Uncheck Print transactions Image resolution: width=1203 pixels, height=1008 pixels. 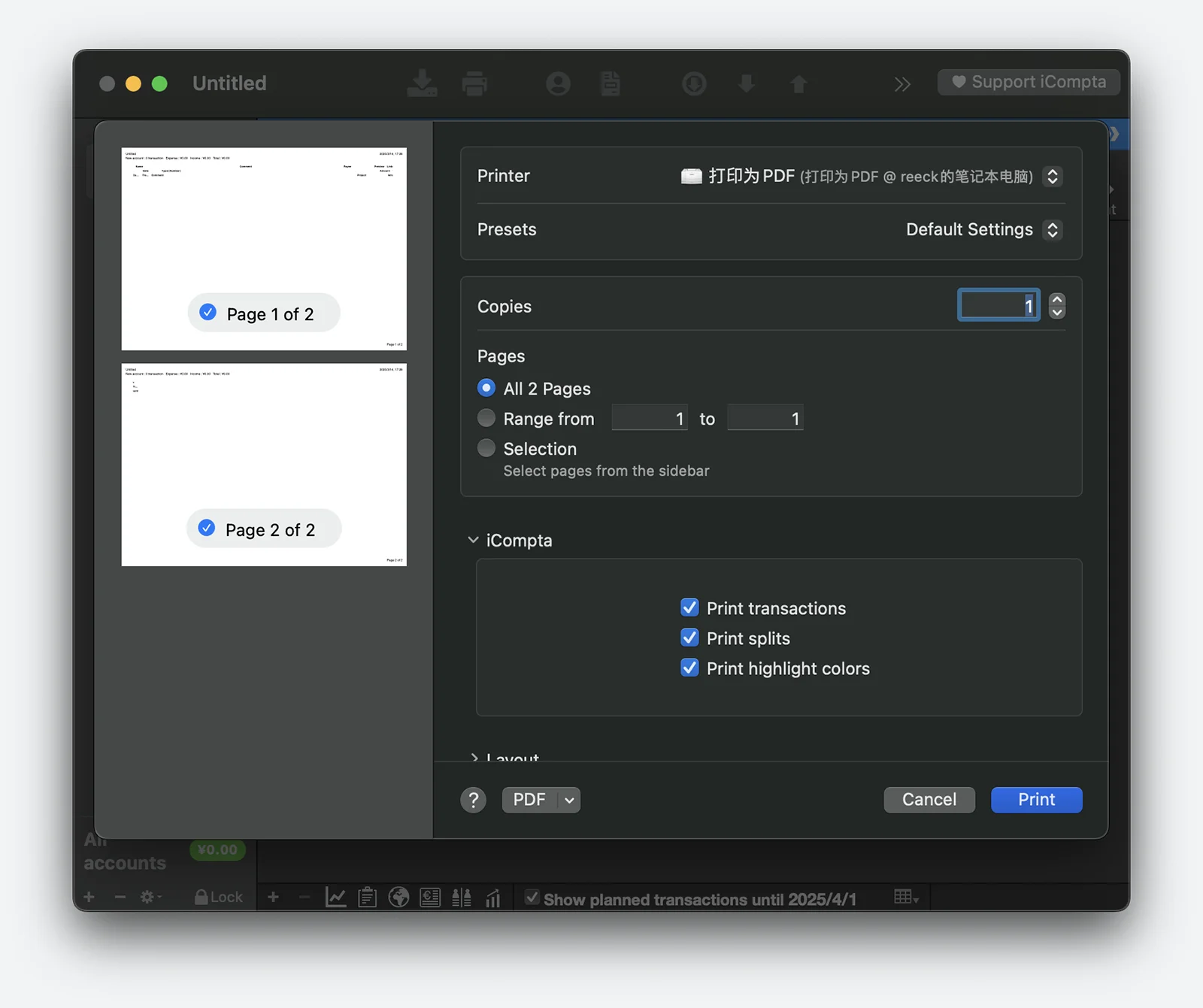pyautogui.click(x=689, y=607)
